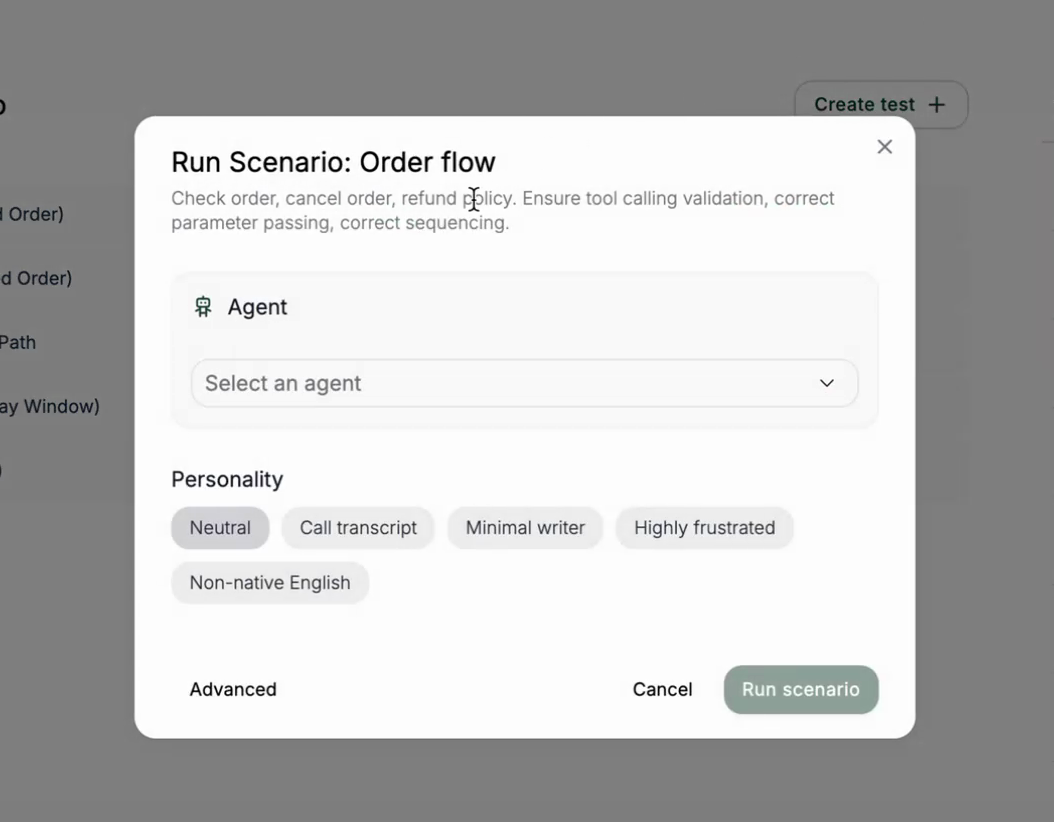
Task: Choose the Call transcript personality
Action: 357,527
